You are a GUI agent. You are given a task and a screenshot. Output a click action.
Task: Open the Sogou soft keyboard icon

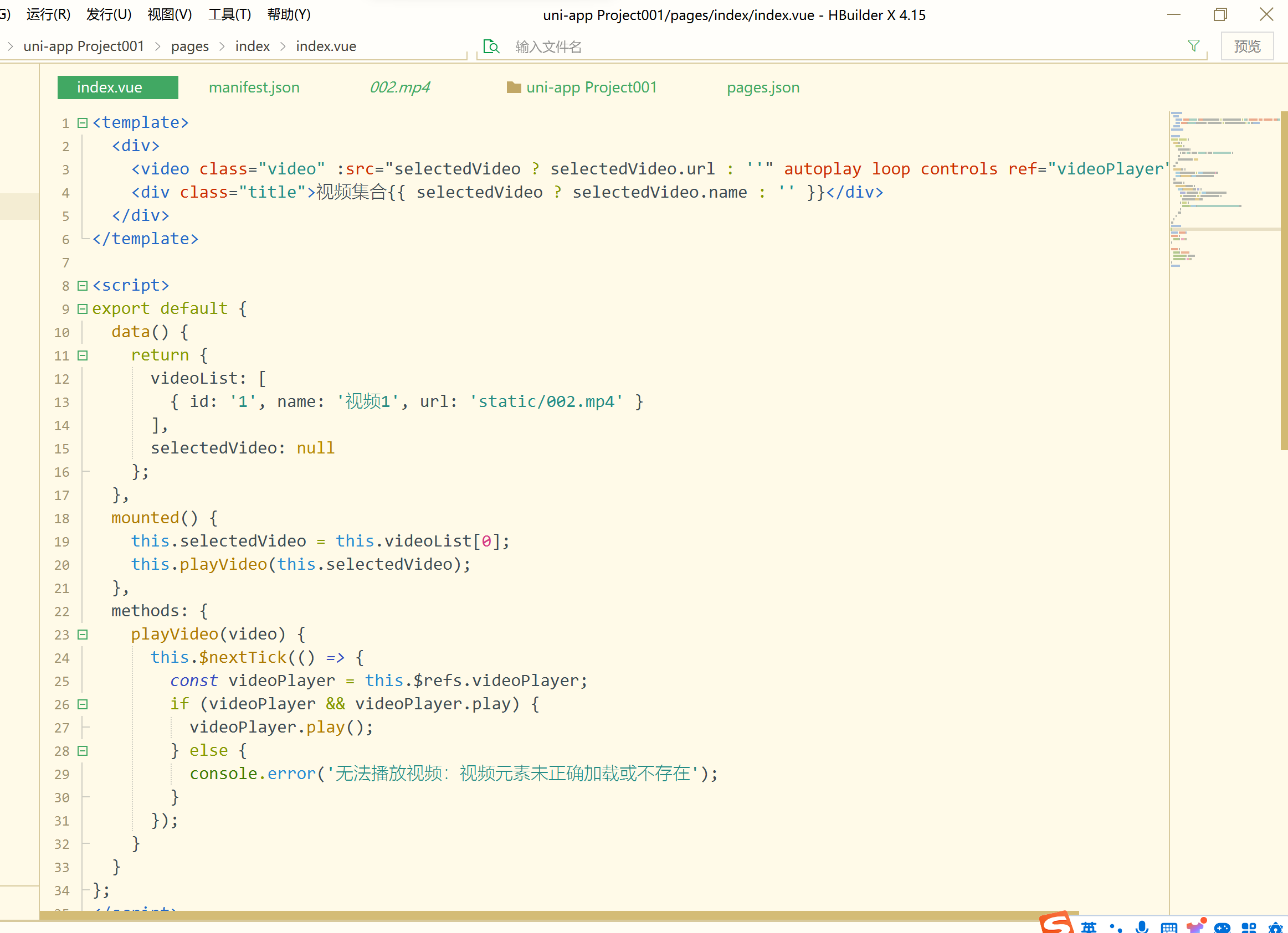(1168, 927)
